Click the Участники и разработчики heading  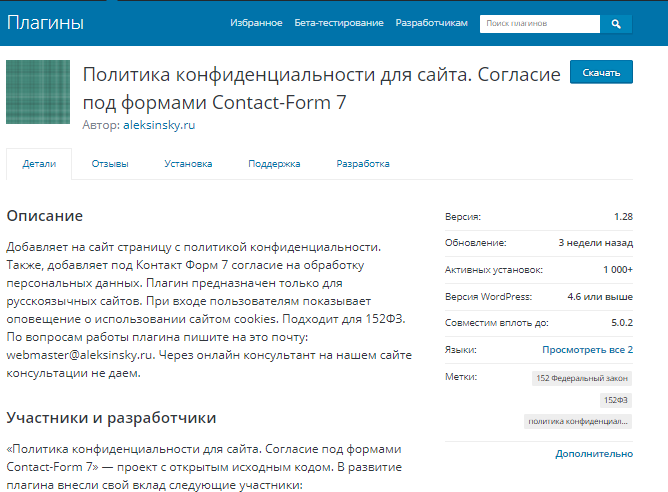pyautogui.click(x=111, y=418)
